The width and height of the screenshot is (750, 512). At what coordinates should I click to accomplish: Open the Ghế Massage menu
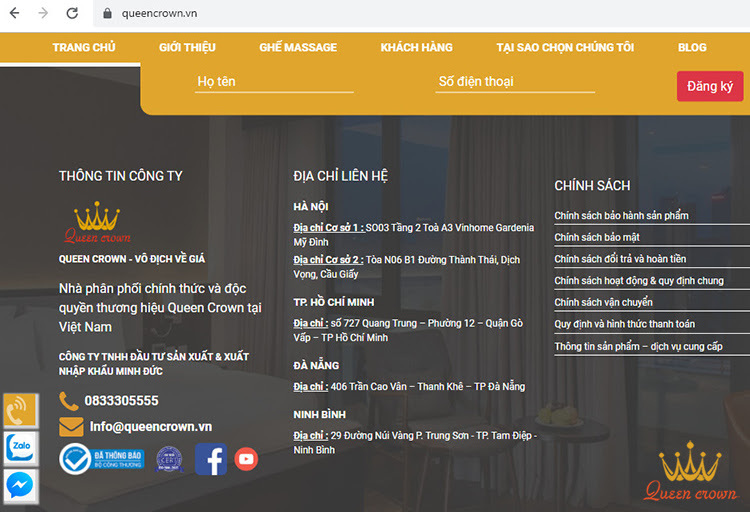298,47
